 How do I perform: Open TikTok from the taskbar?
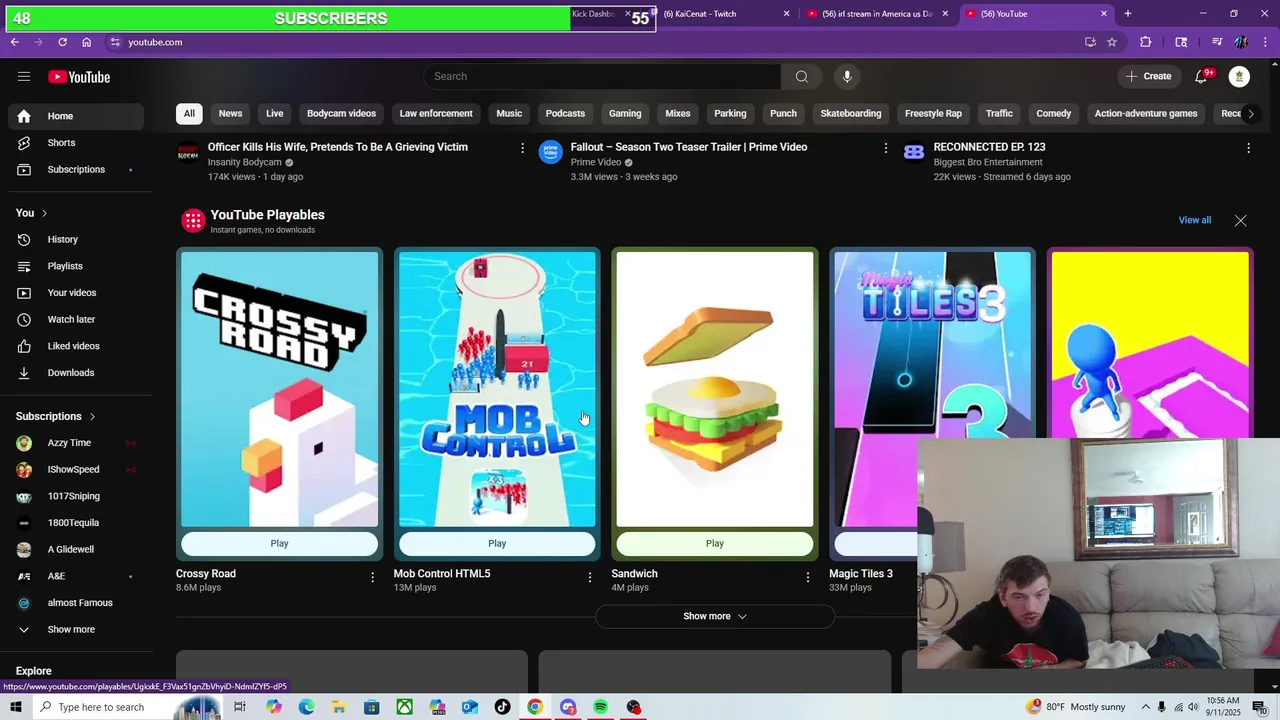503,707
